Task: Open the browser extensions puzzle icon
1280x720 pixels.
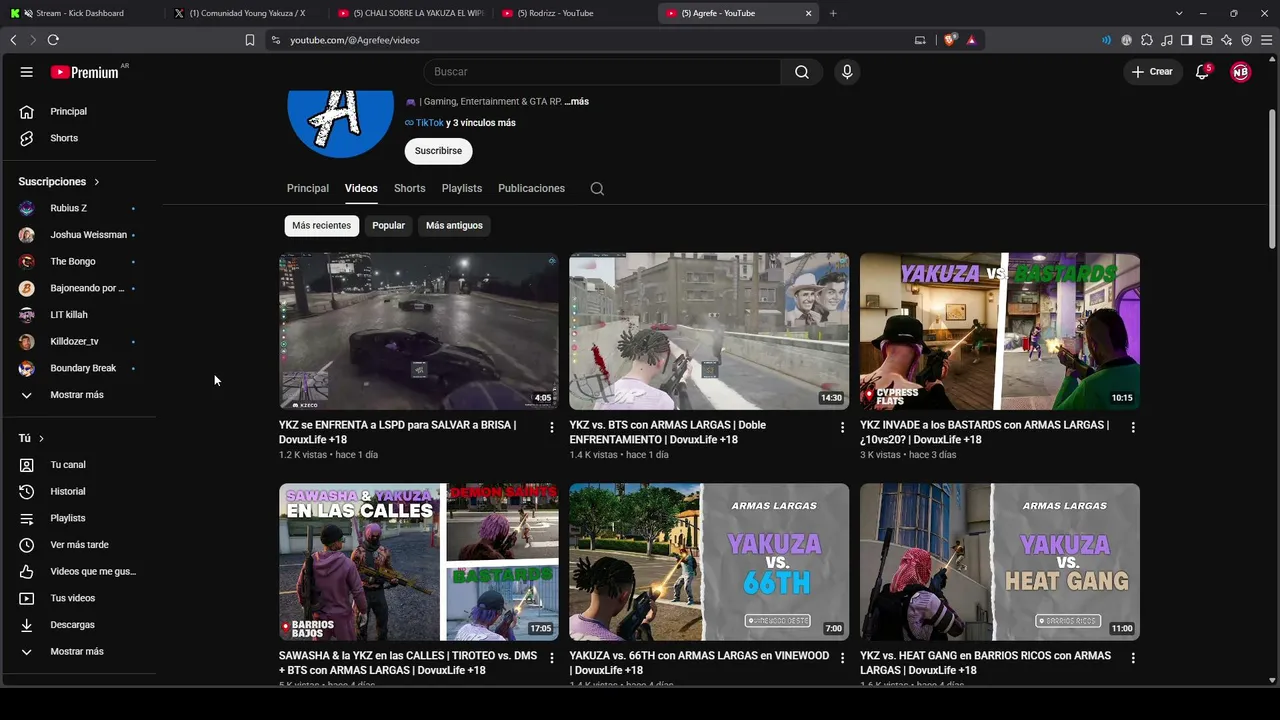Action: pos(1147,40)
